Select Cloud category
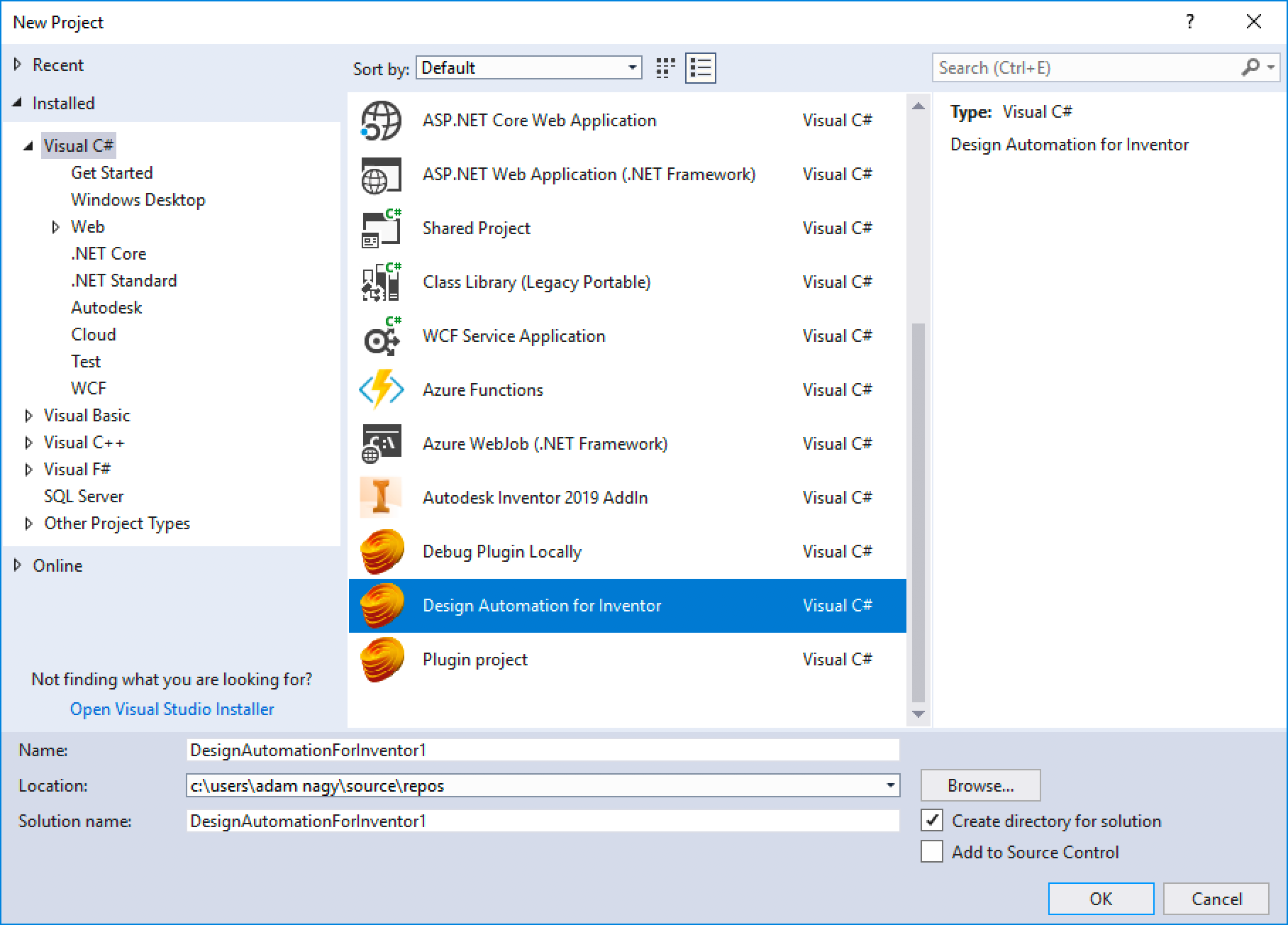Viewport: 1288px width, 925px height. pyautogui.click(x=94, y=334)
